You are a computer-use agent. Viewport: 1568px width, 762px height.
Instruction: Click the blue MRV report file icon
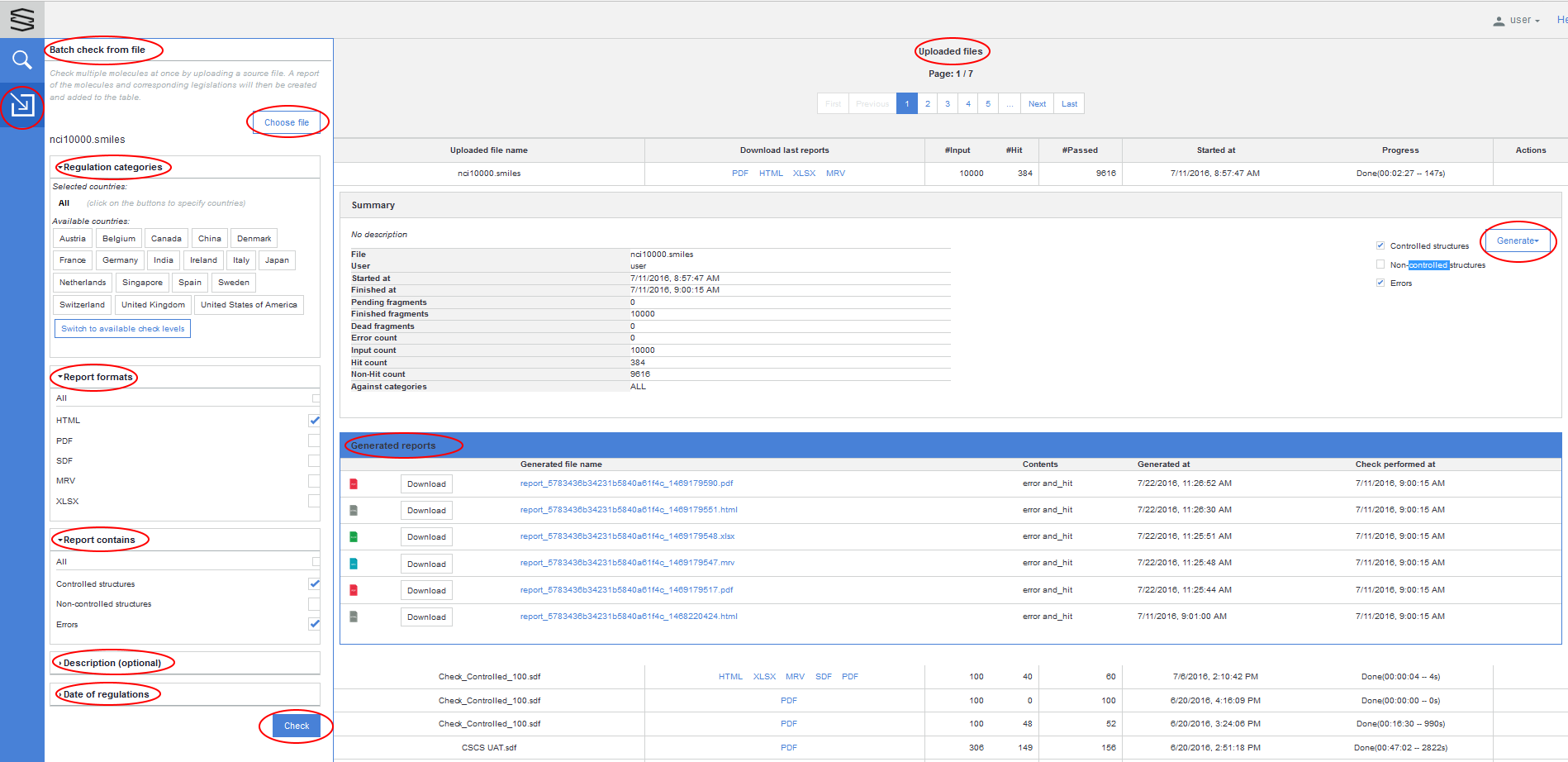pyautogui.click(x=354, y=564)
